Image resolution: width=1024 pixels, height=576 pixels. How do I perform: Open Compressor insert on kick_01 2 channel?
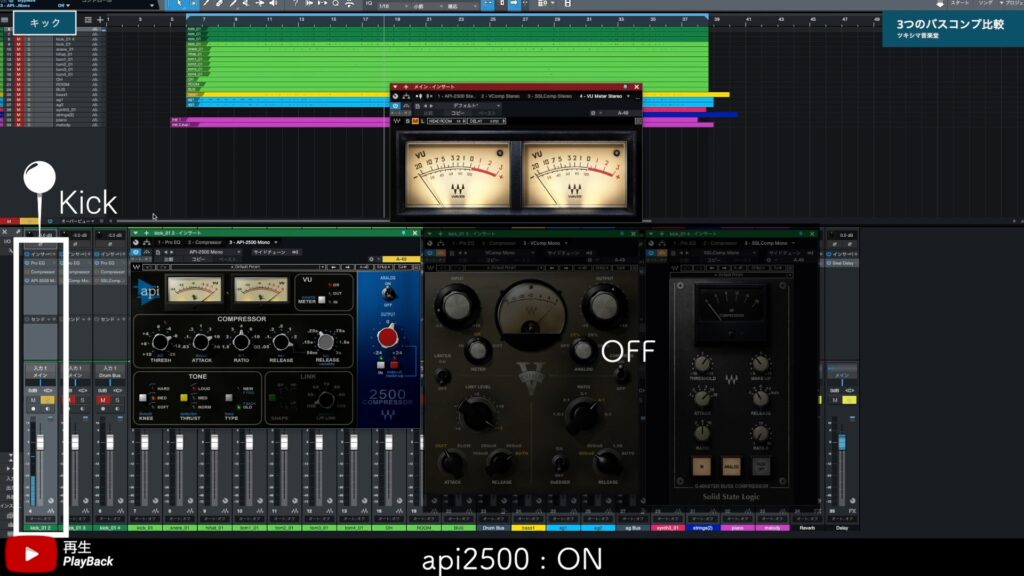[x=41, y=272]
